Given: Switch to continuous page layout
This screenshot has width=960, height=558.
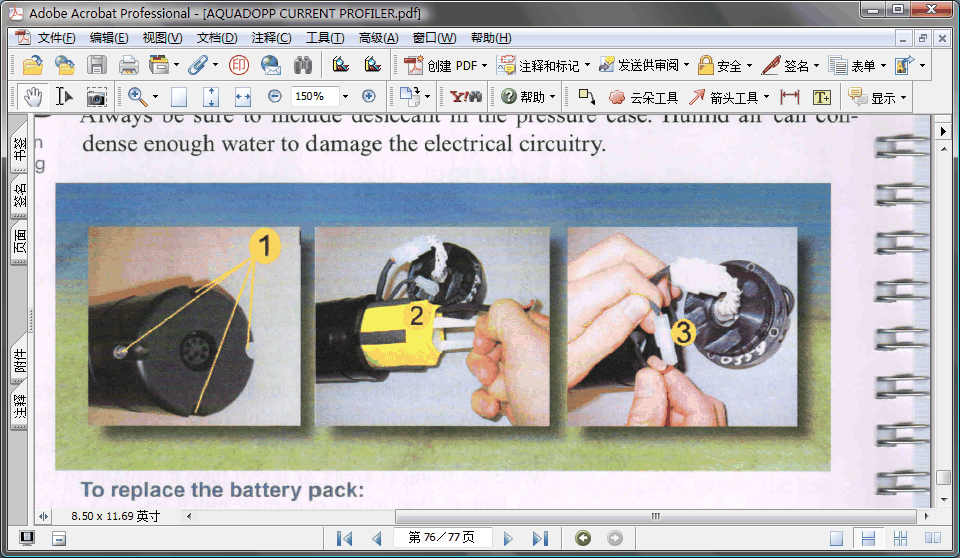Looking at the screenshot, I should 869,538.
